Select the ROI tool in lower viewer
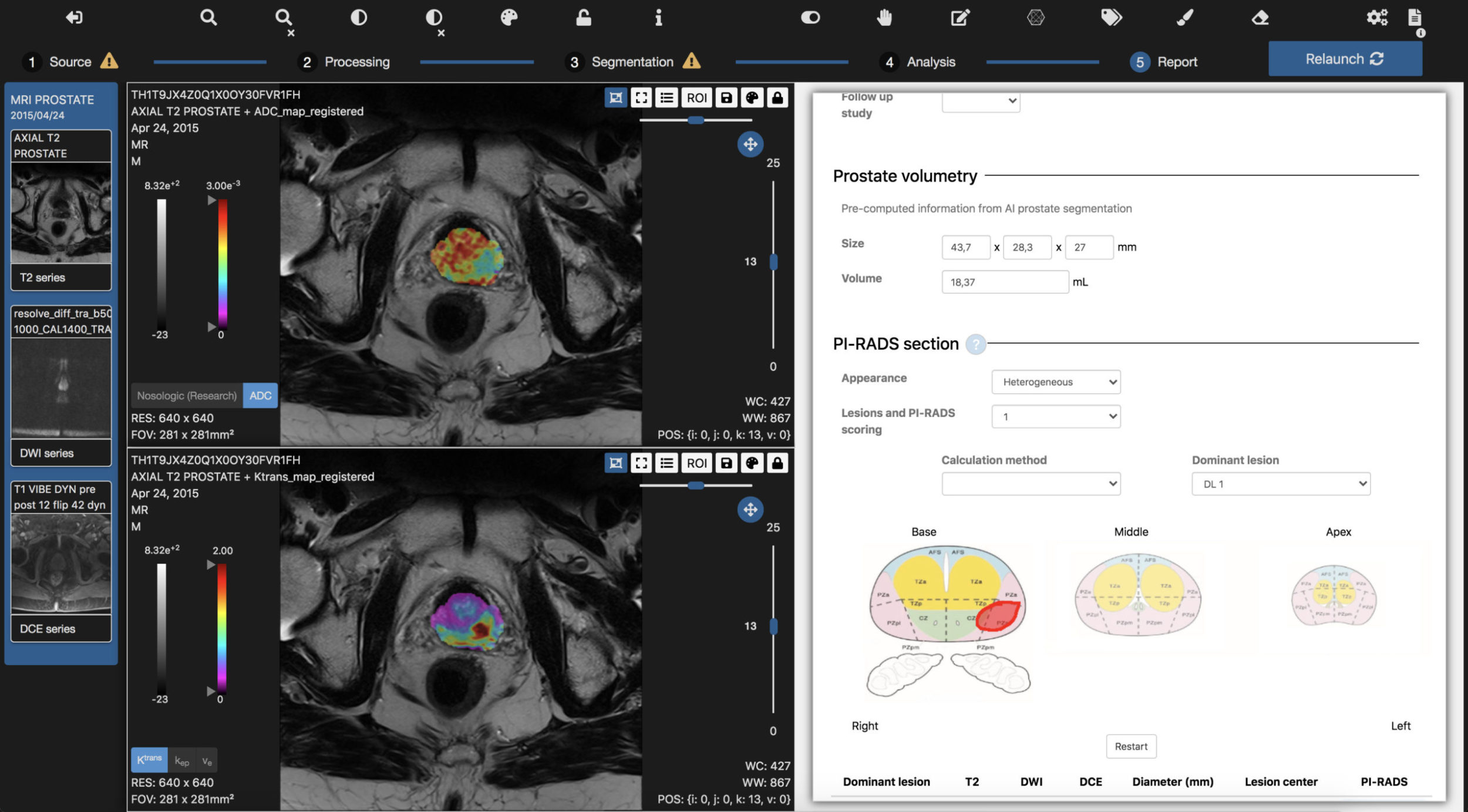Viewport: 1468px width, 812px height. pos(697,462)
